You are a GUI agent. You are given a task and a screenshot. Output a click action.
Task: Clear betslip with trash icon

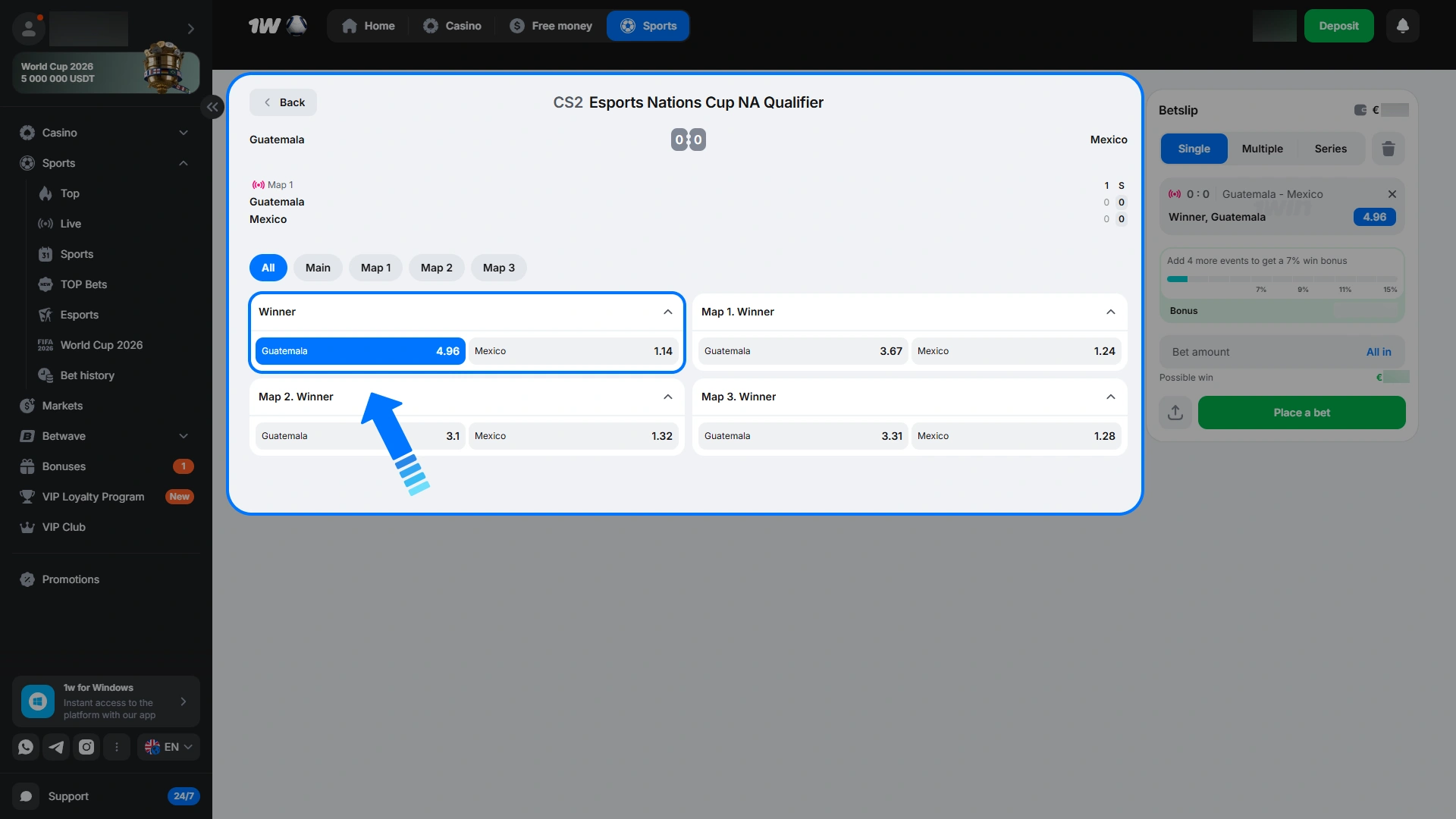1389,149
